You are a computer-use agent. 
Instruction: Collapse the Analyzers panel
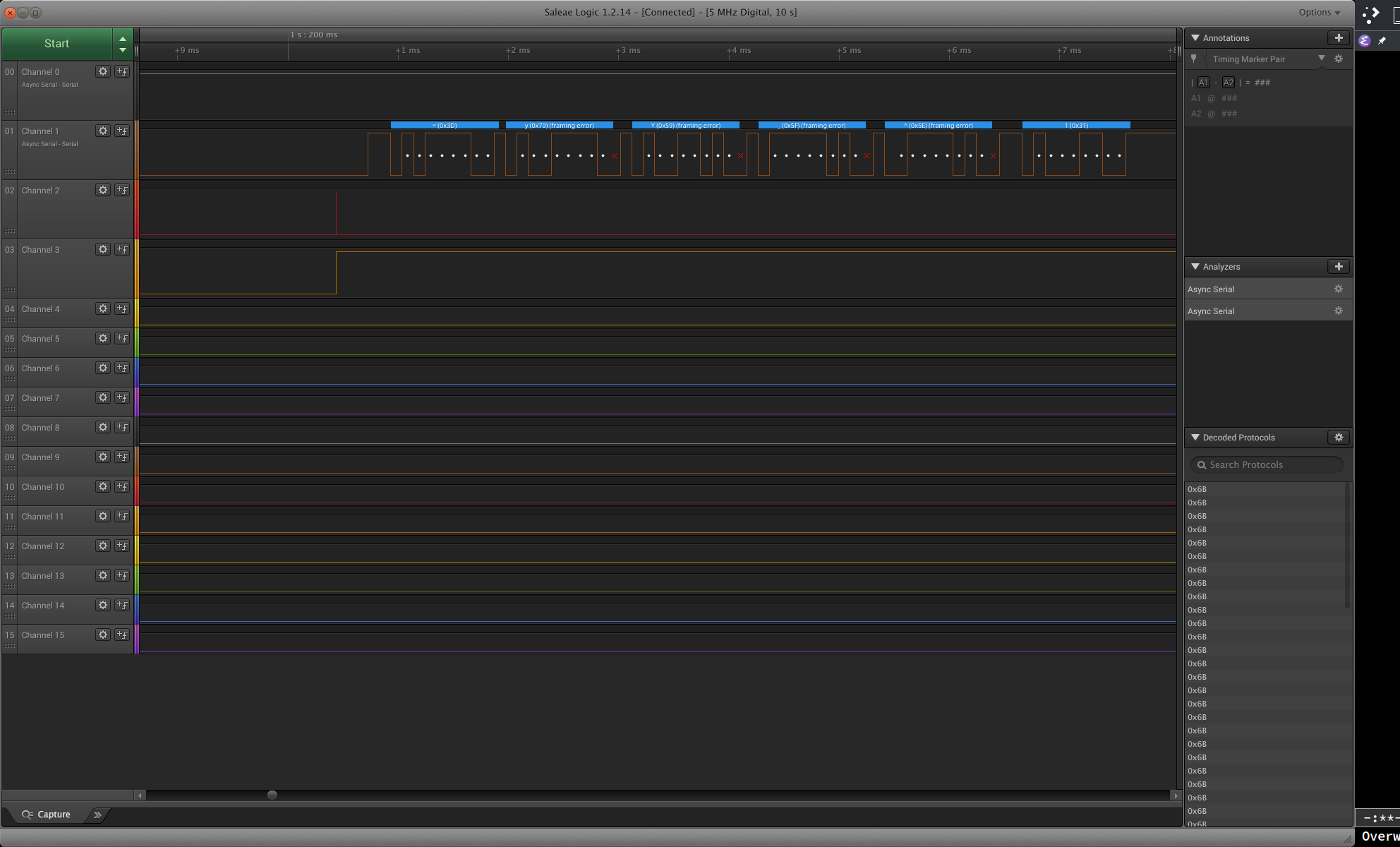[1195, 266]
